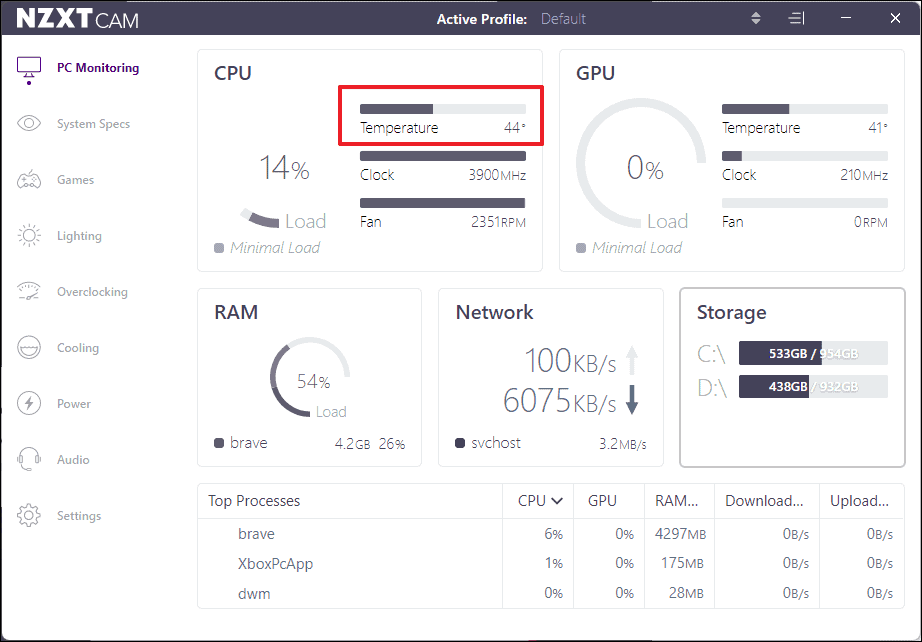Sort processes by the RAM column
The image size is (922, 642).
click(676, 501)
